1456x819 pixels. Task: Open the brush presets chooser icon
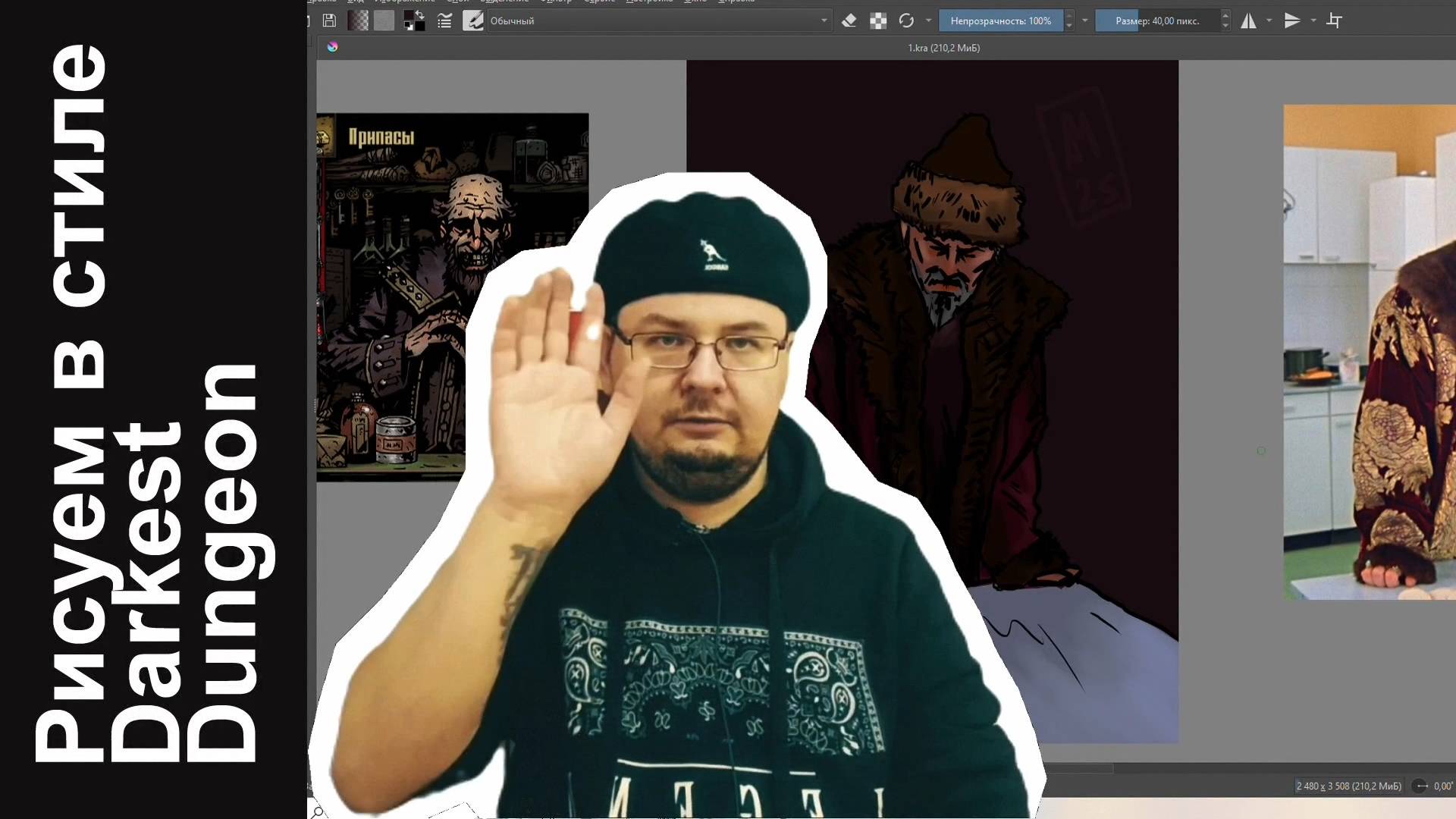tap(473, 20)
